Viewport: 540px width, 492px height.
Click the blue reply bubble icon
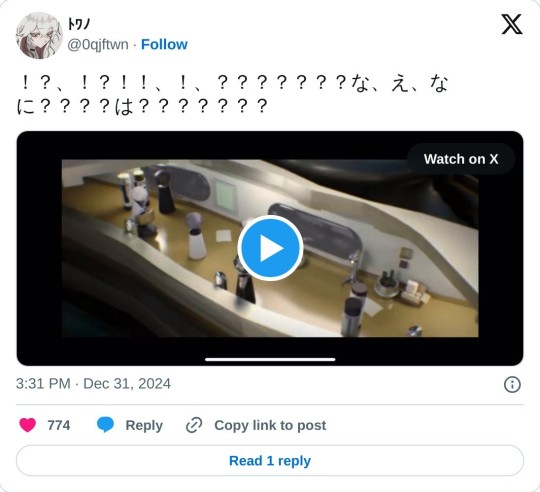tap(105, 425)
